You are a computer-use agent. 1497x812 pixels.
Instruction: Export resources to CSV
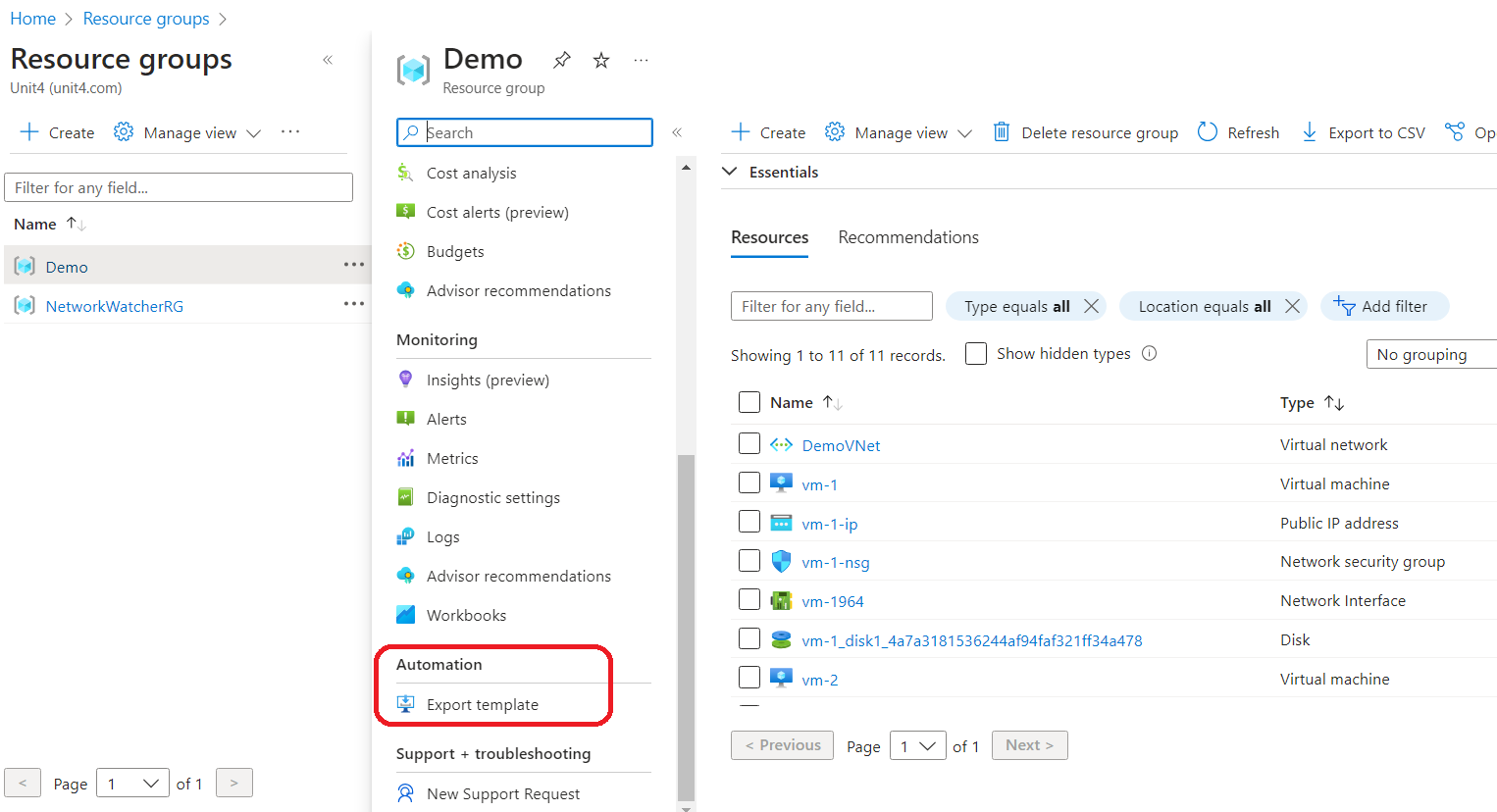(1363, 132)
